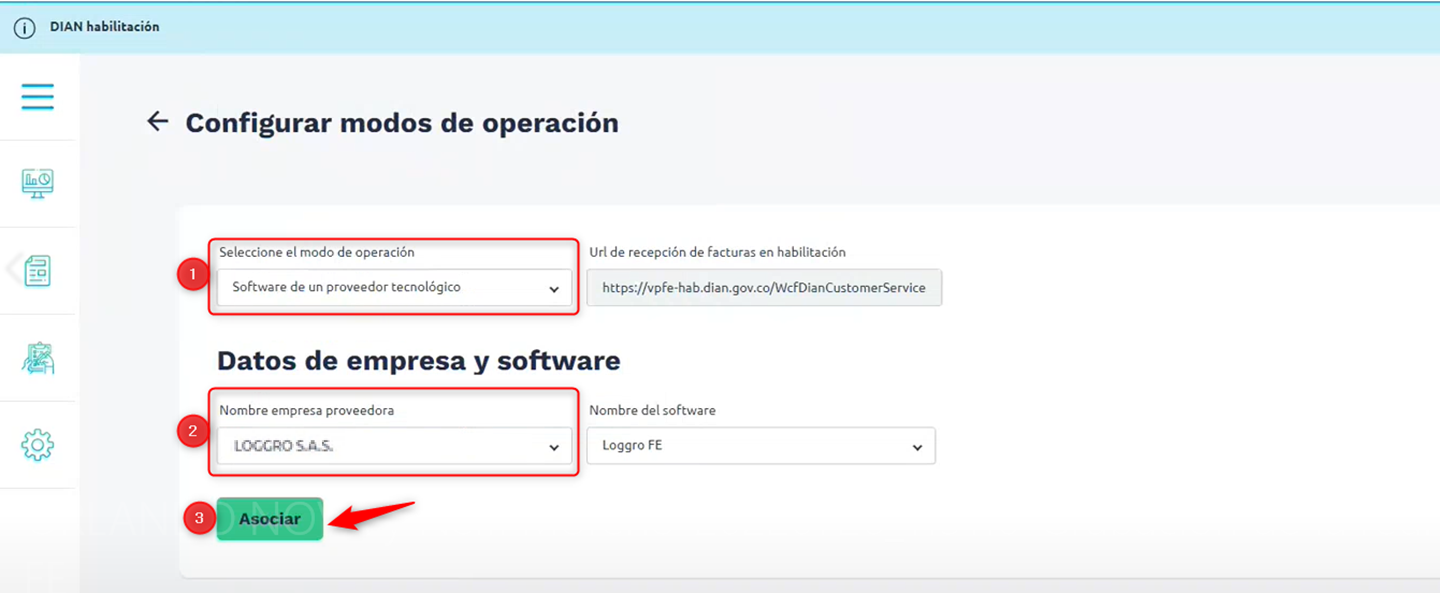Click the red step 2 badge
The image size is (1440, 593).
(x=193, y=432)
